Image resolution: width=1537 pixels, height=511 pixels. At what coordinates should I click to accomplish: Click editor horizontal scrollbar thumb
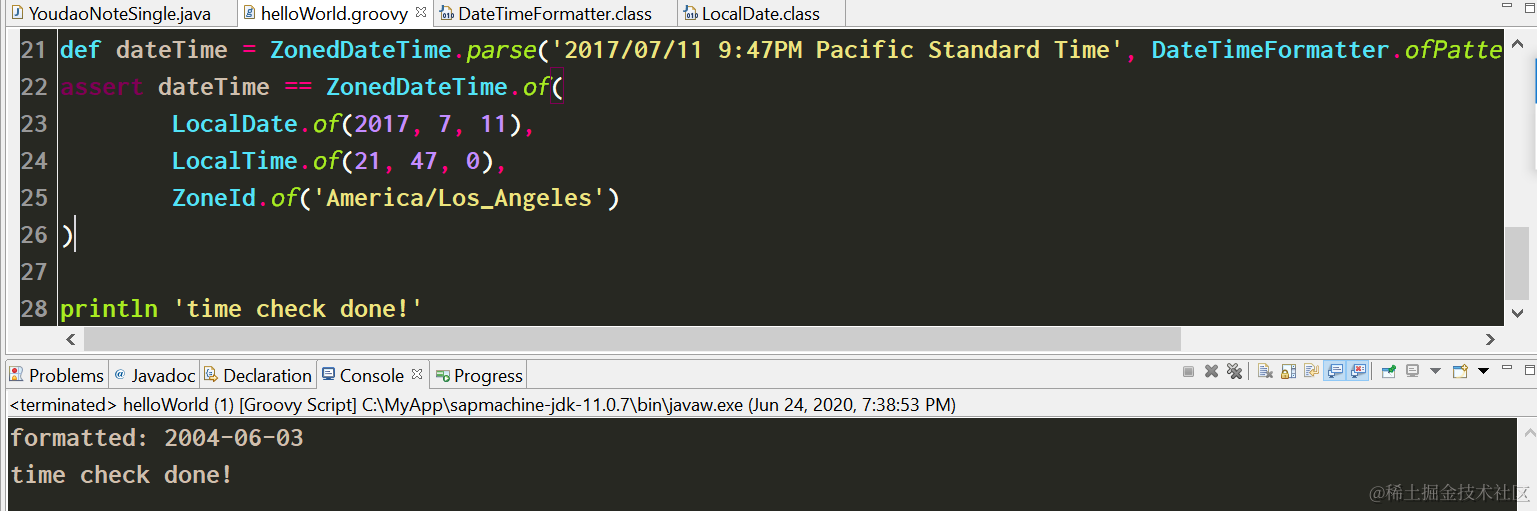[632, 339]
